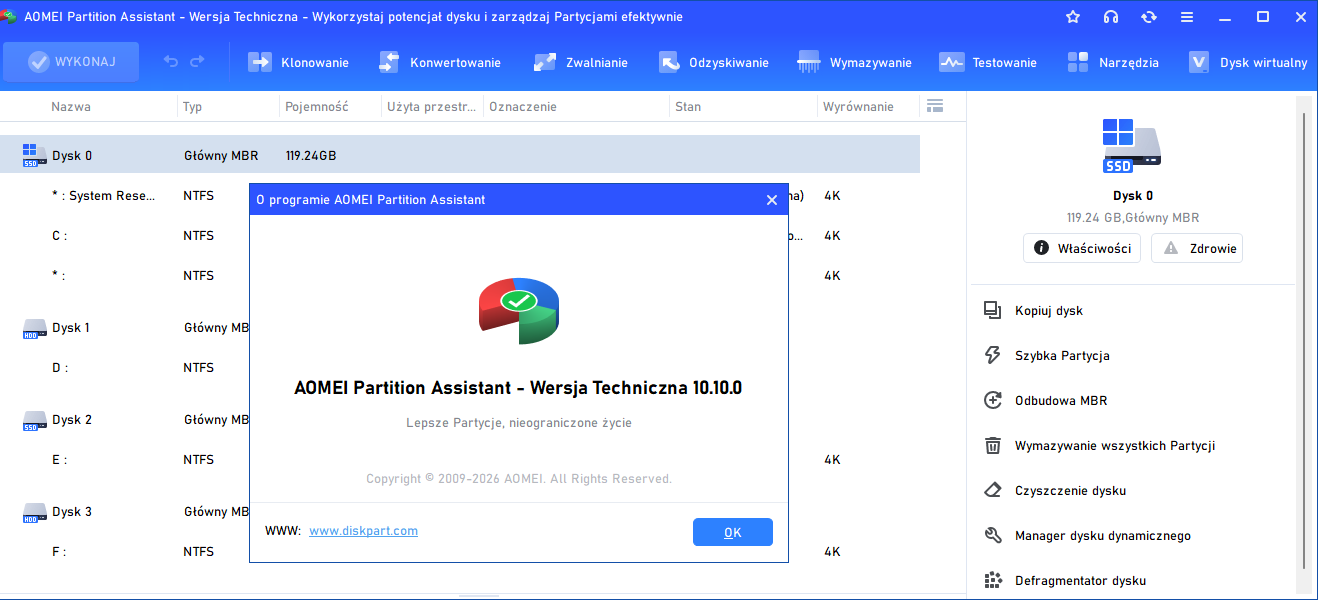Viewport: 1318px width, 600px height.
Task: Click the Dysk 1 HDD disk icon
Action: [x=34, y=328]
